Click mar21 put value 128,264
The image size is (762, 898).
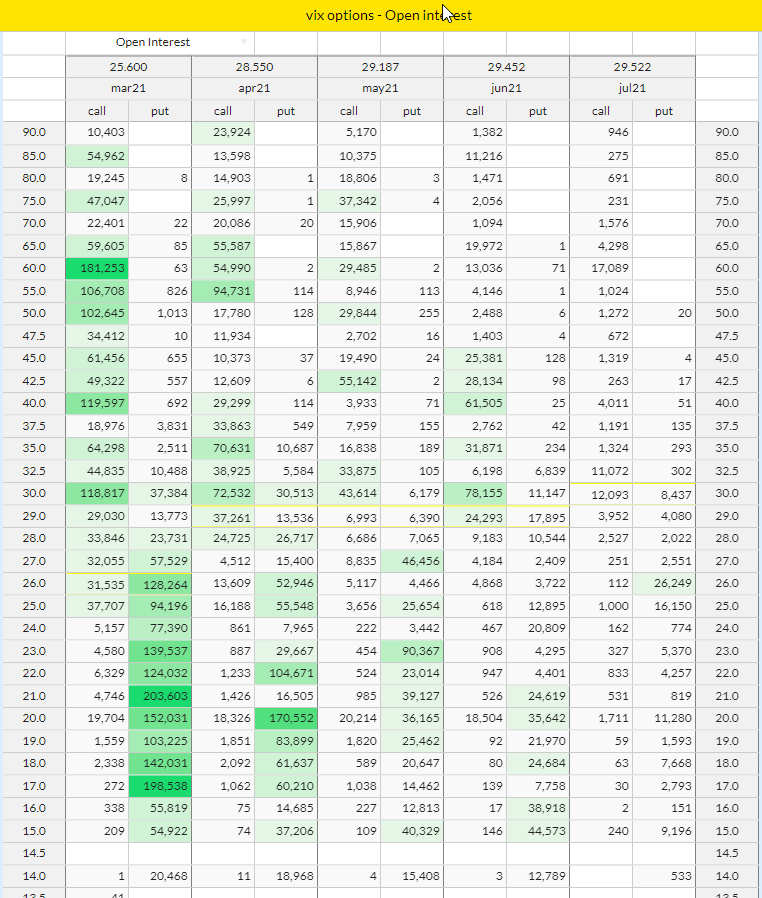click(x=160, y=585)
